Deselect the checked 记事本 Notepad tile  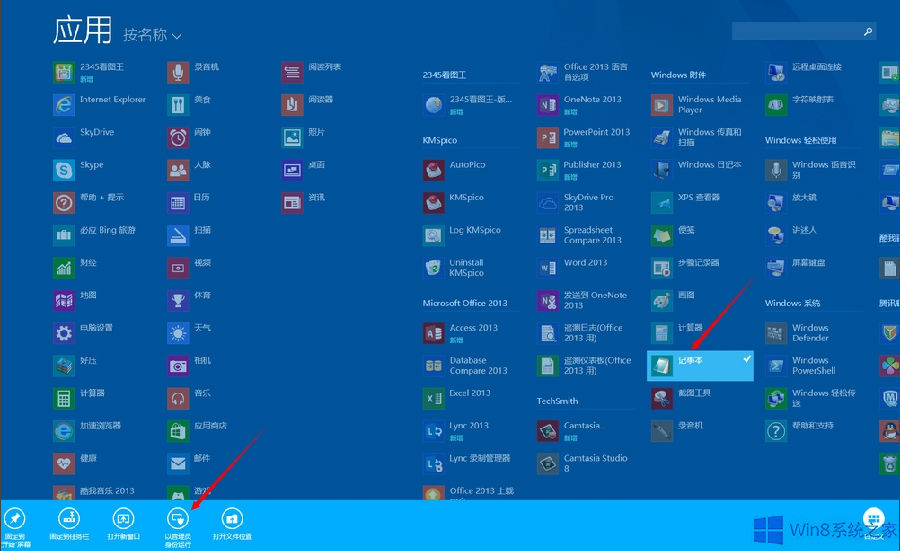pos(700,366)
